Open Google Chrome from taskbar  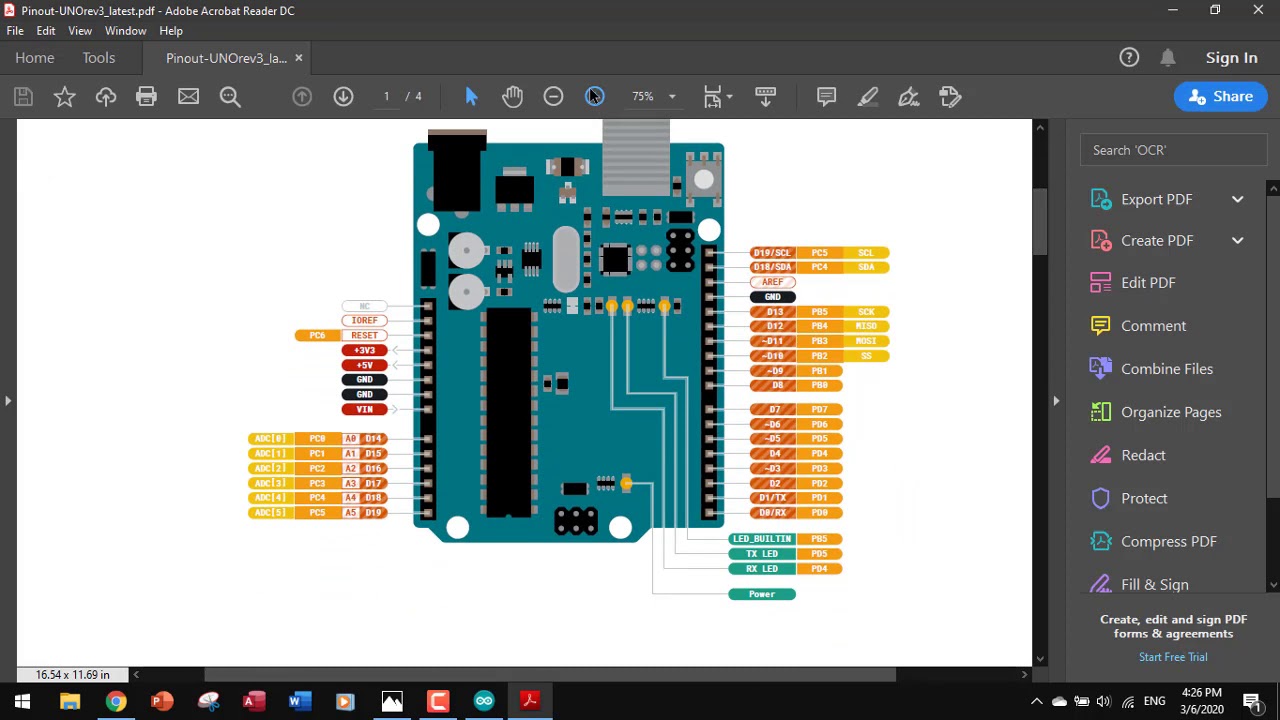pyautogui.click(x=116, y=701)
